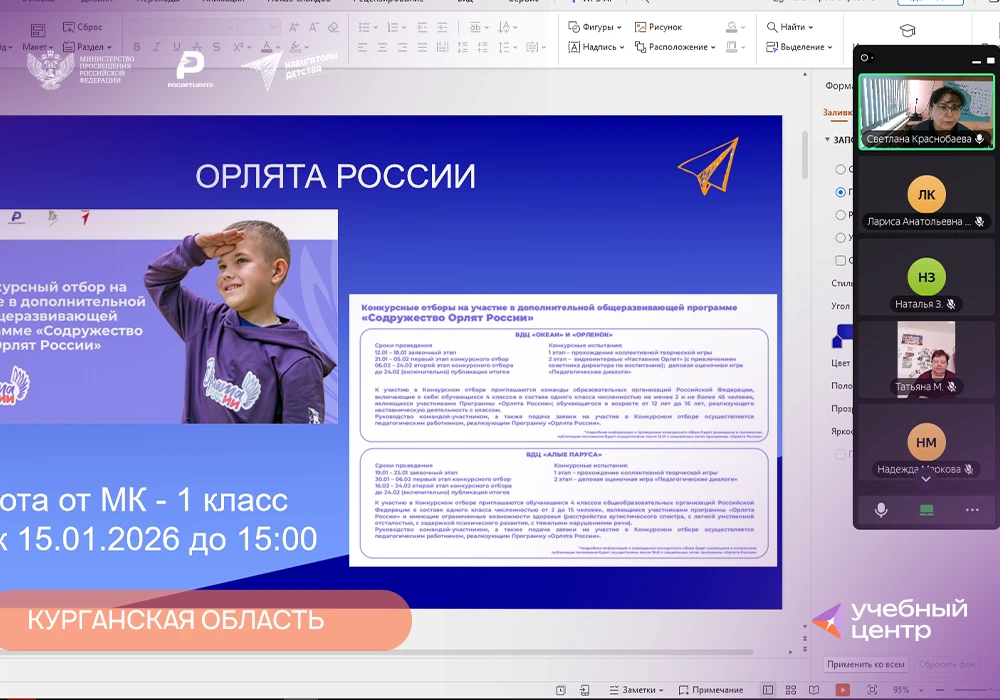Click the green screen share icon
This screenshot has height=700, width=1000.
pyautogui.click(x=927, y=510)
